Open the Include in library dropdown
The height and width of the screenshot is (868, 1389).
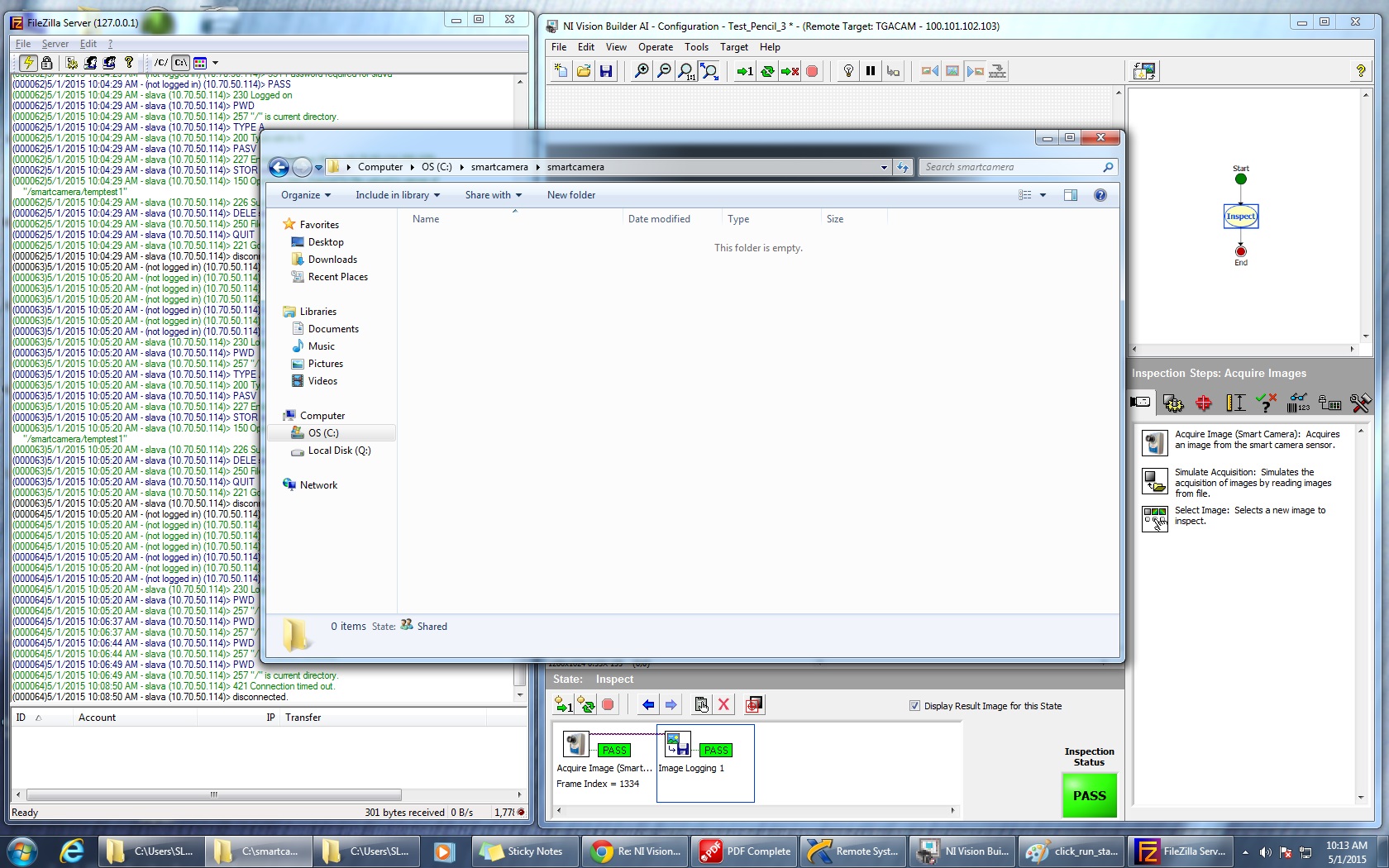point(398,195)
